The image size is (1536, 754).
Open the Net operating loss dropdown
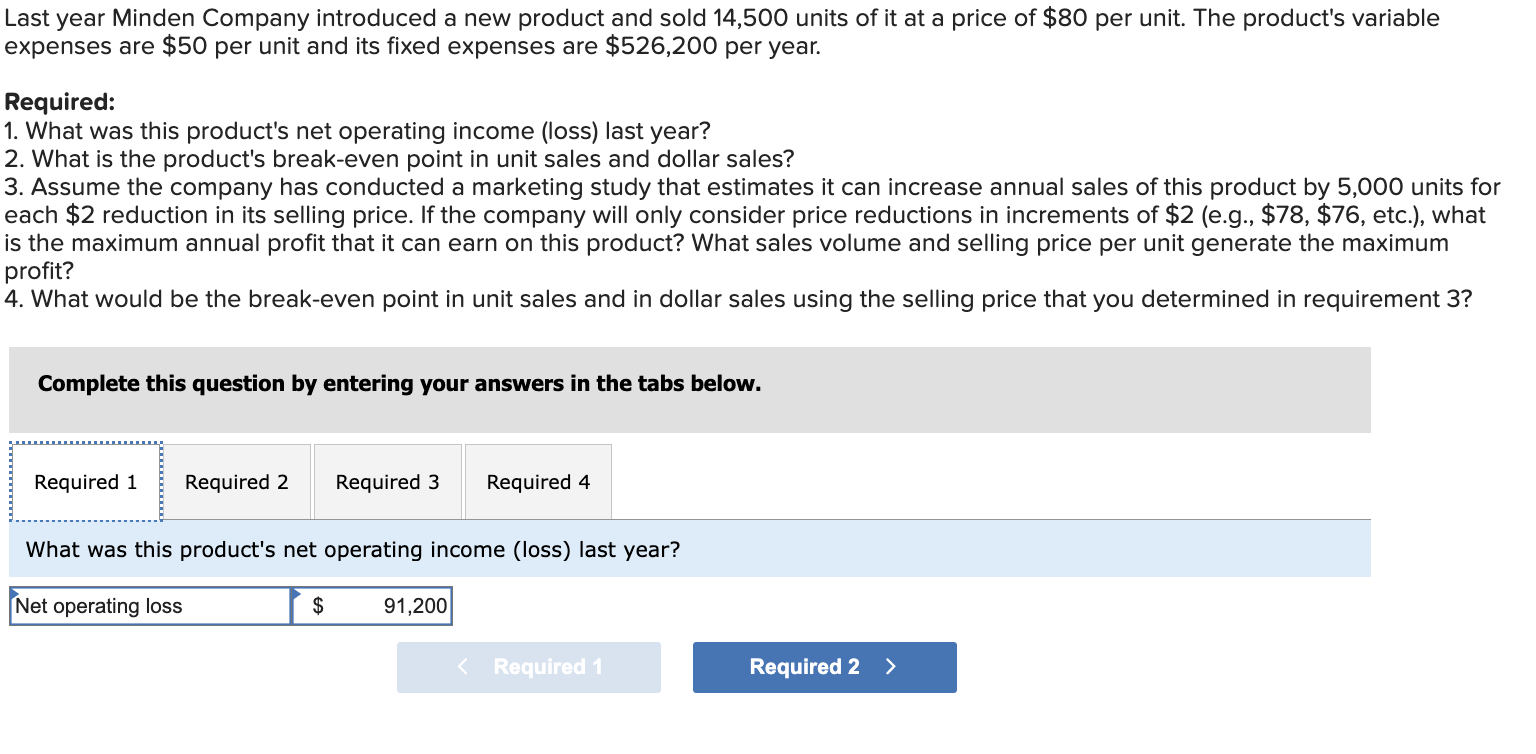point(150,606)
